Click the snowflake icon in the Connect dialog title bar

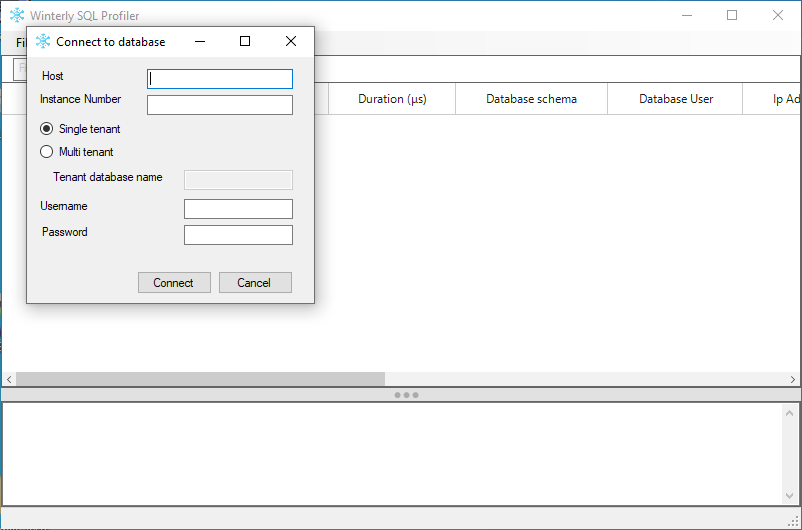pyautogui.click(x=43, y=41)
